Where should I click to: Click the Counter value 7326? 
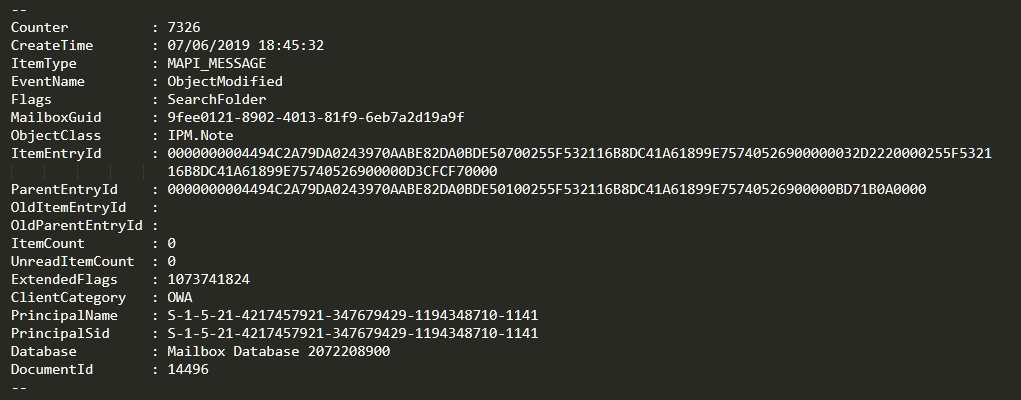[x=184, y=27]
